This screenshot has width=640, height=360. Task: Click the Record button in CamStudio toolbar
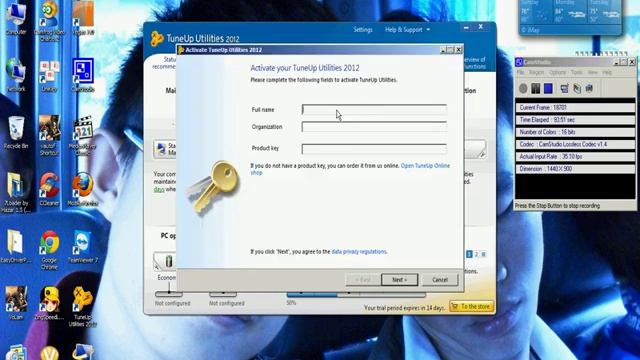(x=523, y=89)
